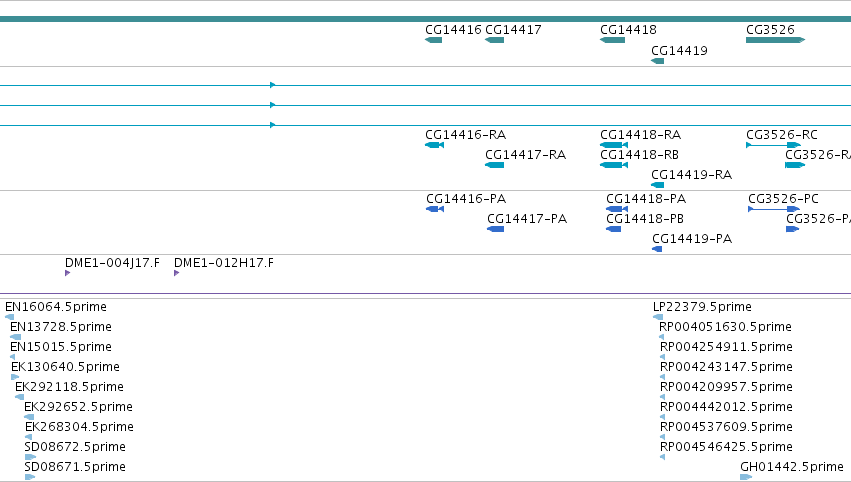Click EST SD08671.5prime

tap(30, 478)
